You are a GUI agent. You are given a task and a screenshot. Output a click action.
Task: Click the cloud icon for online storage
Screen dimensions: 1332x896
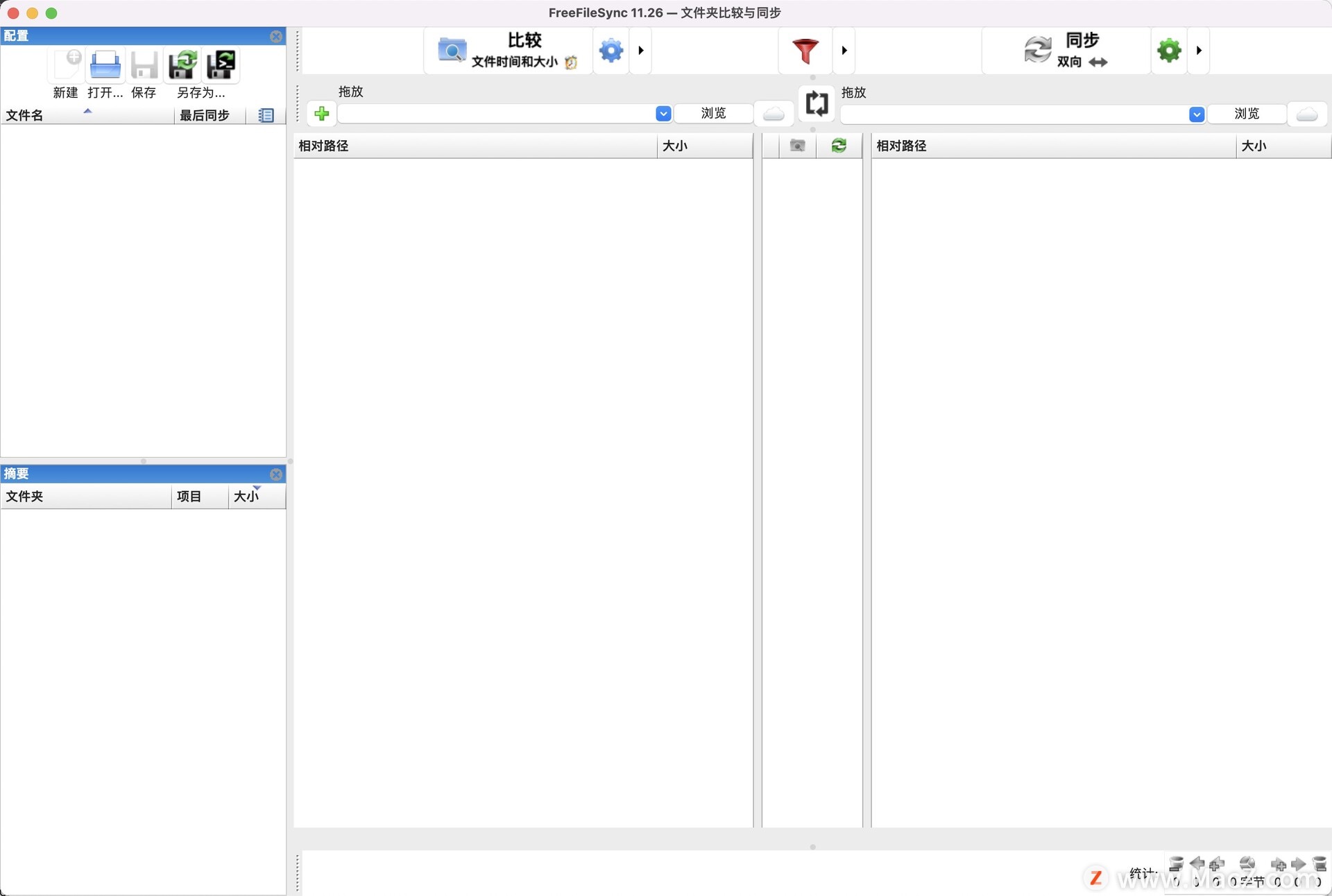pos(774,113)
